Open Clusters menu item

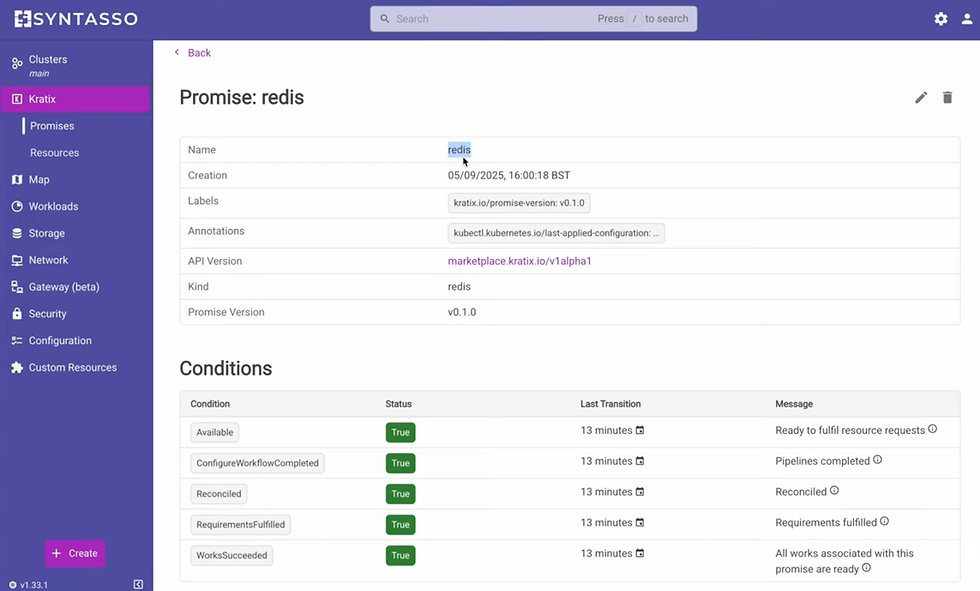tap(76, 65)
